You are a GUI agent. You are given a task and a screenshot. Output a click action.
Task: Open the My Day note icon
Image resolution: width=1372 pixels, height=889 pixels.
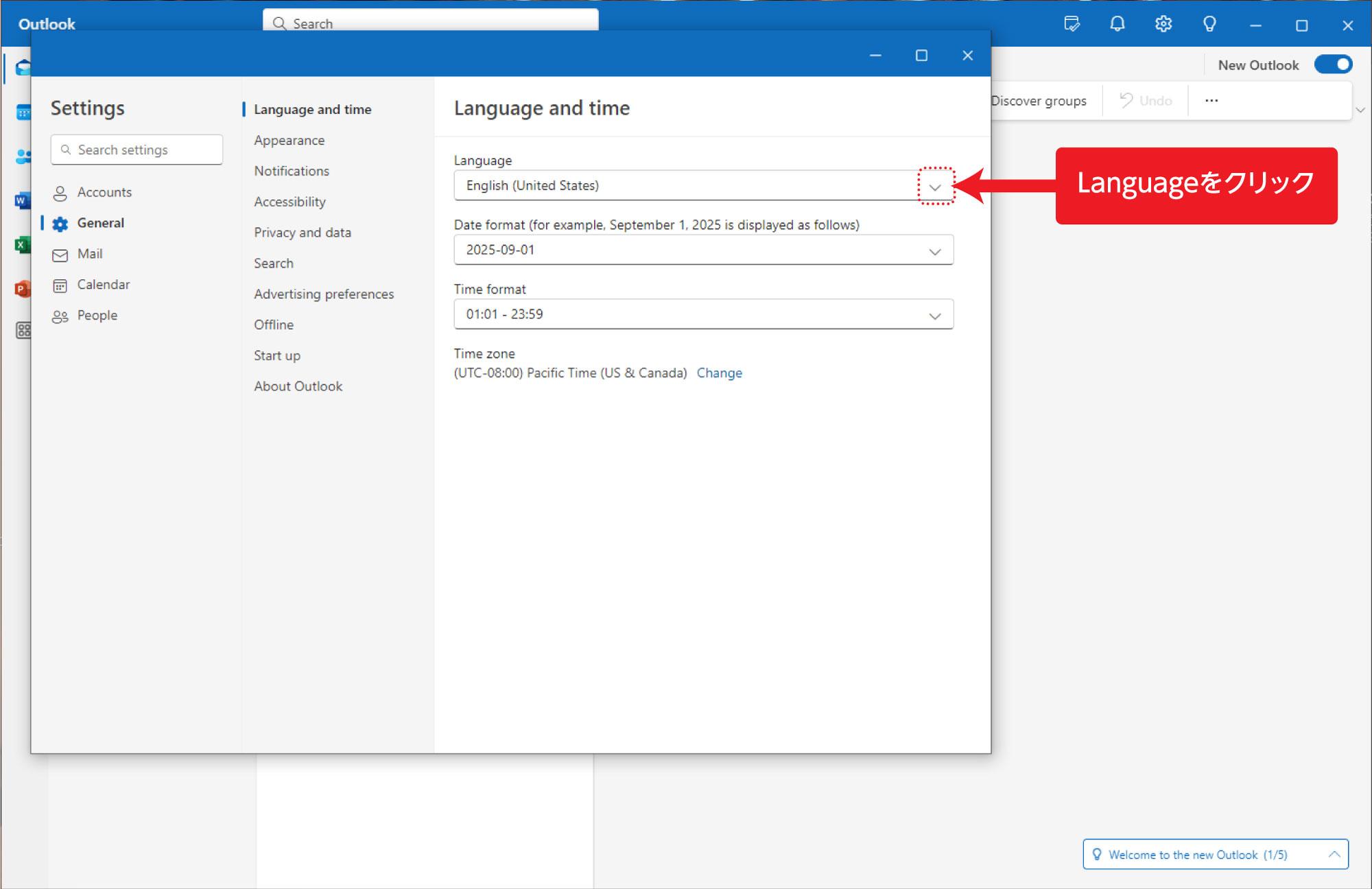(x=1072, y=25)
